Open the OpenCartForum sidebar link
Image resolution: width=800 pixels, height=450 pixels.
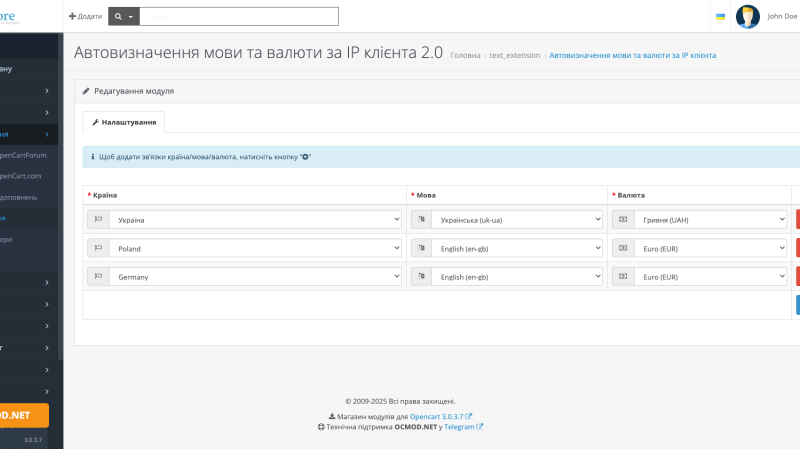[23, 155]
